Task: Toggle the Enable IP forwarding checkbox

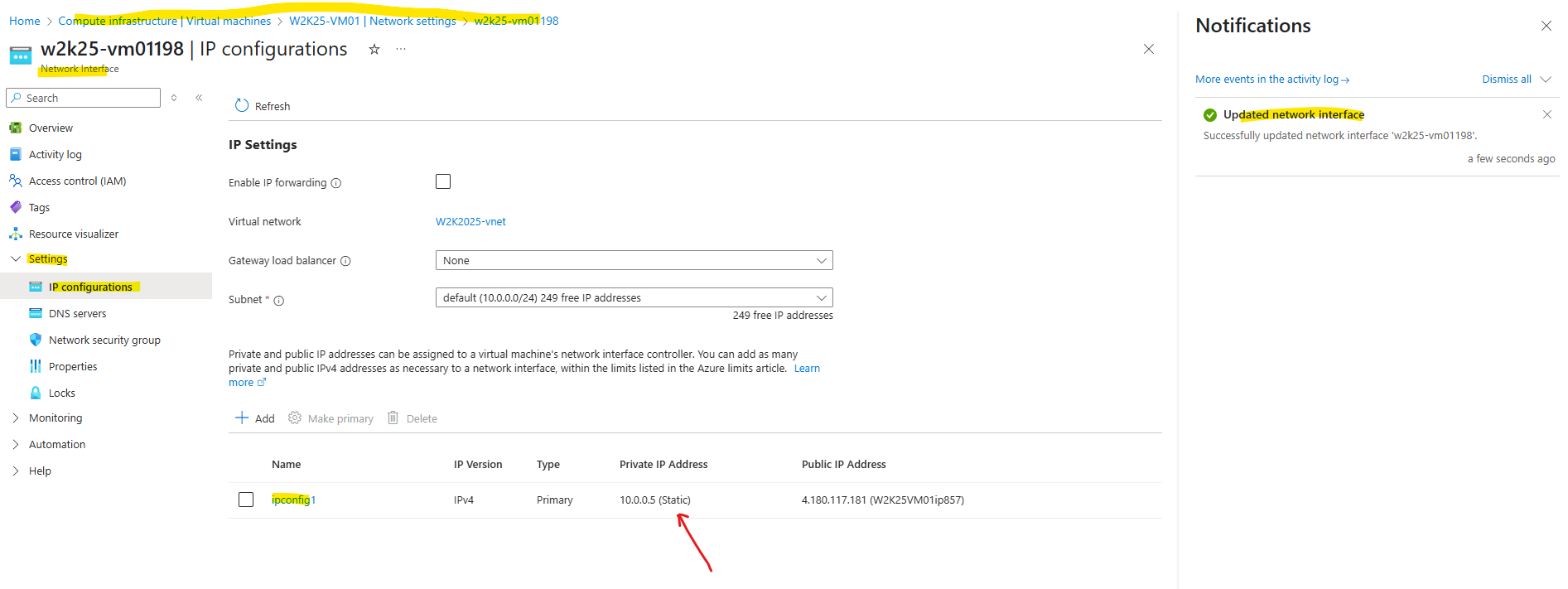Action: click(443, 181)
